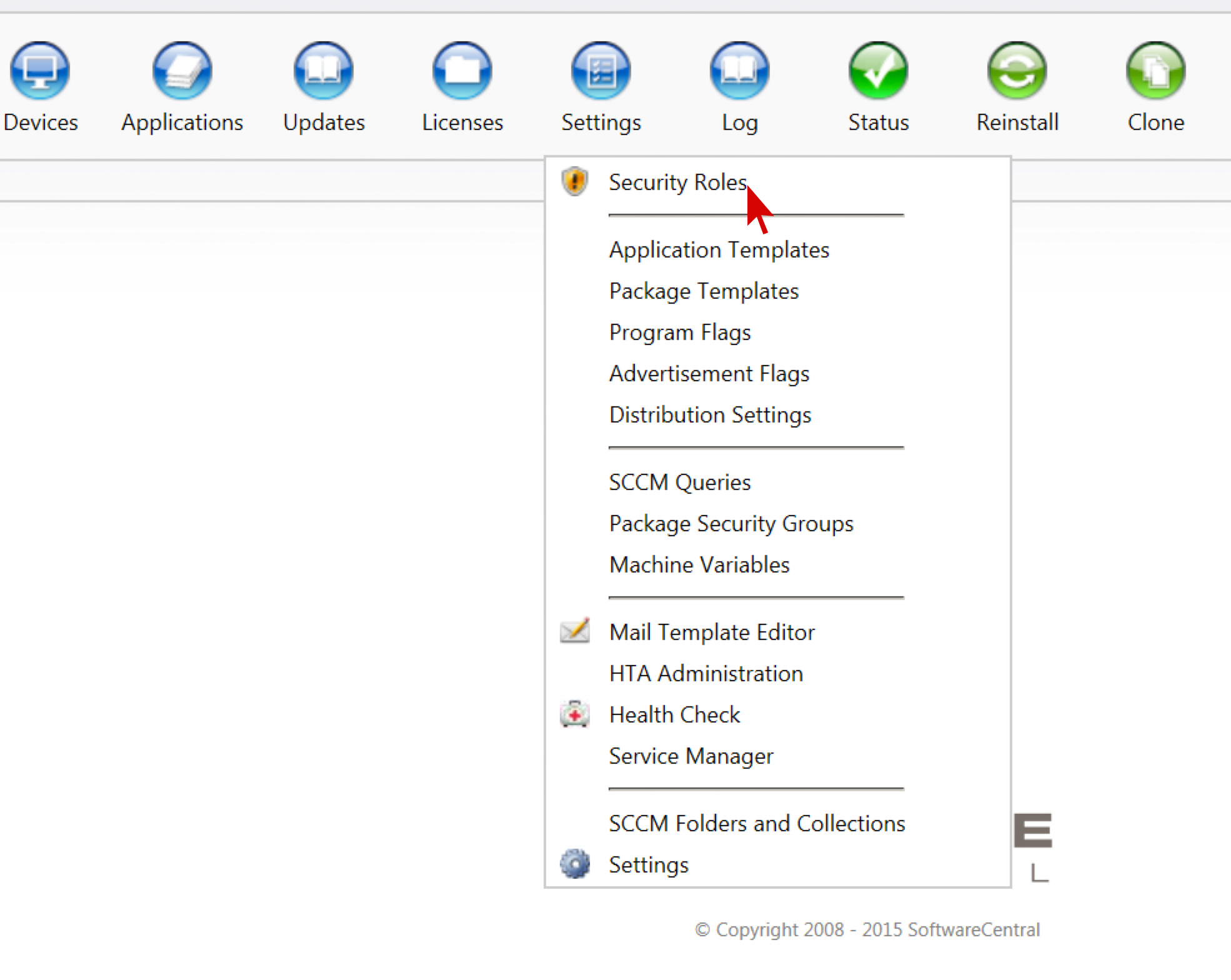Click the green Status checkmark icon
The image size is (1231, 980).
(x=879, y=71)
